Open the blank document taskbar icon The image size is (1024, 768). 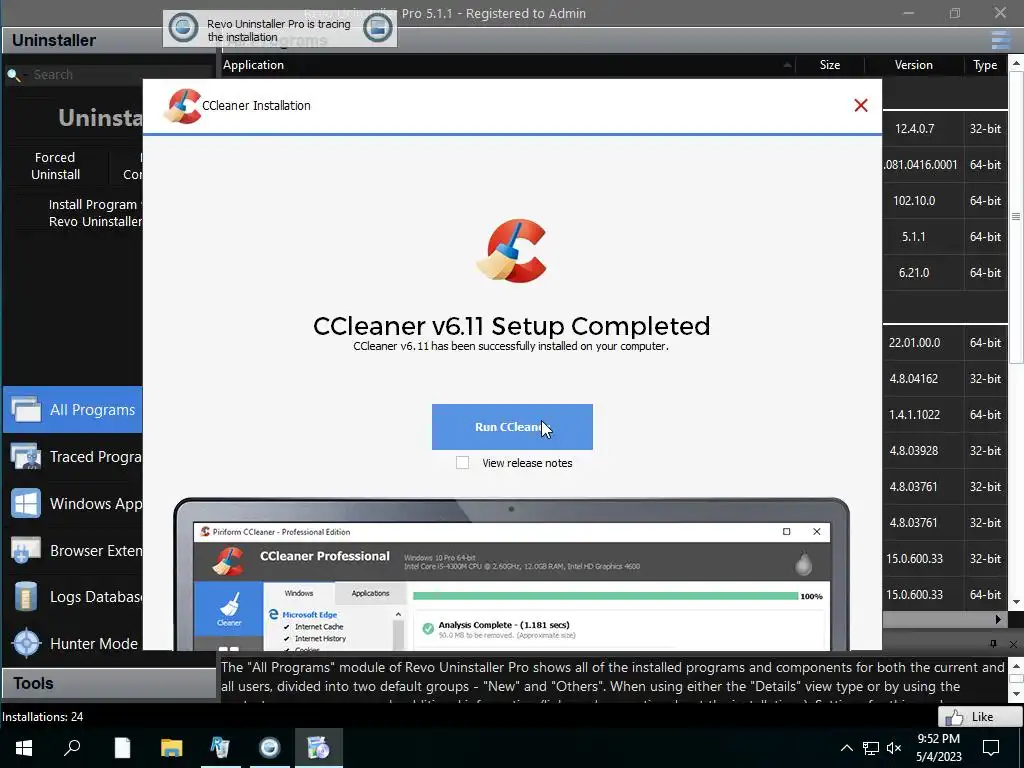[122, 747]
